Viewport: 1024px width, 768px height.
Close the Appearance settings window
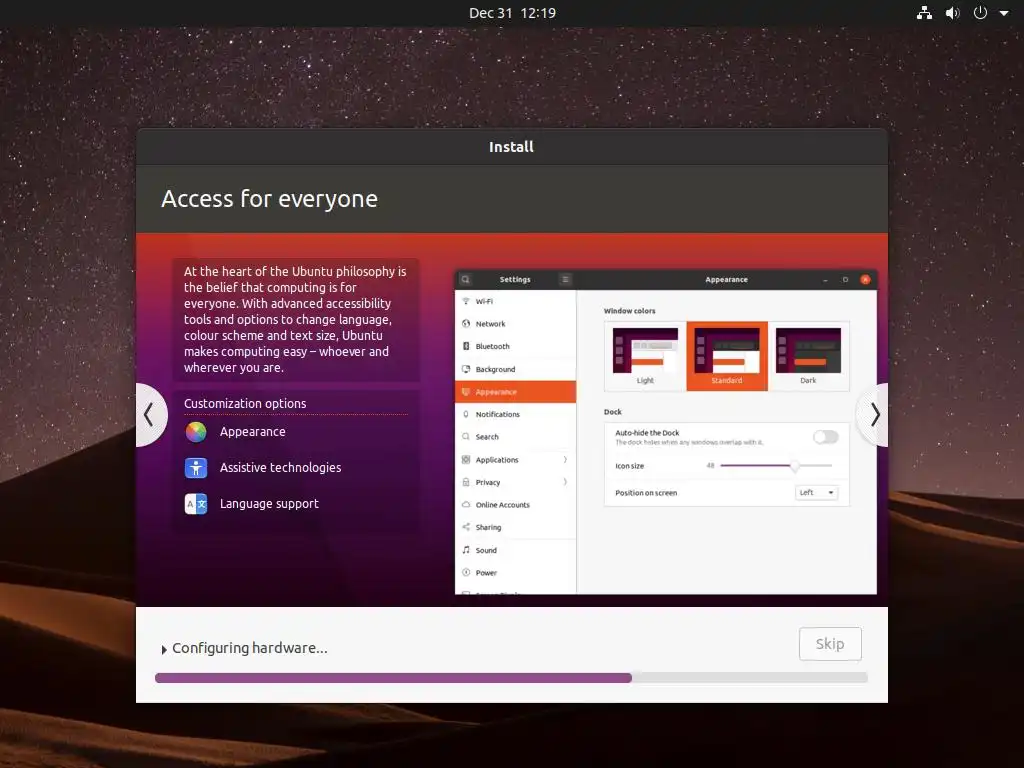click(865, 280)
